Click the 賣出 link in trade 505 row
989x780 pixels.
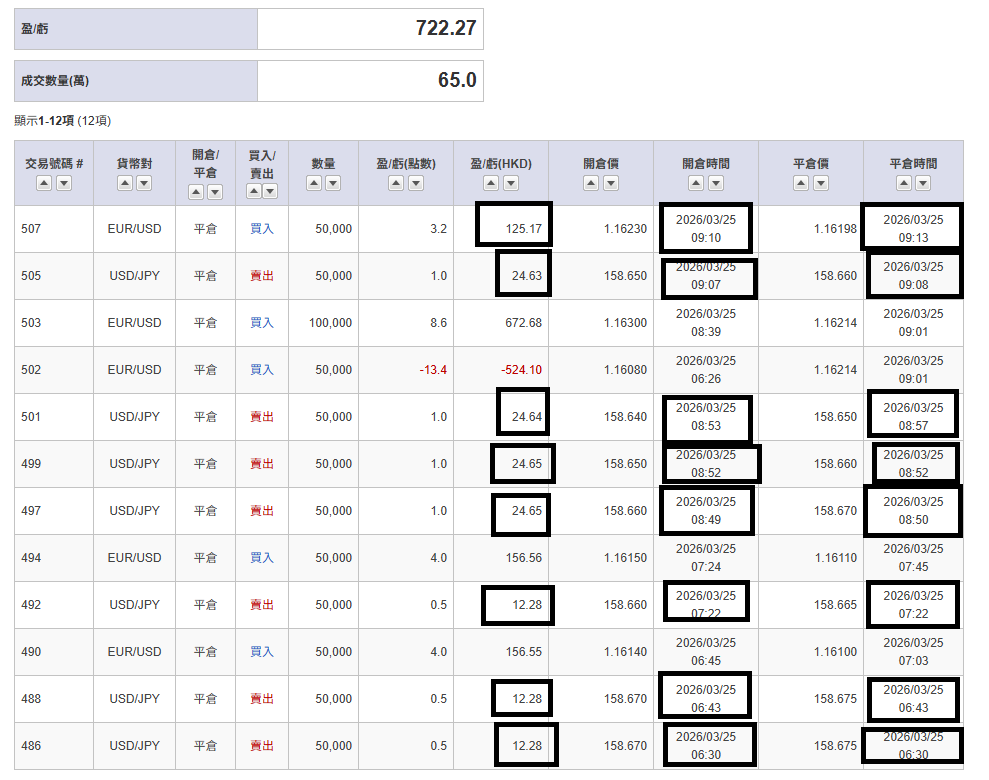[262, 276]
